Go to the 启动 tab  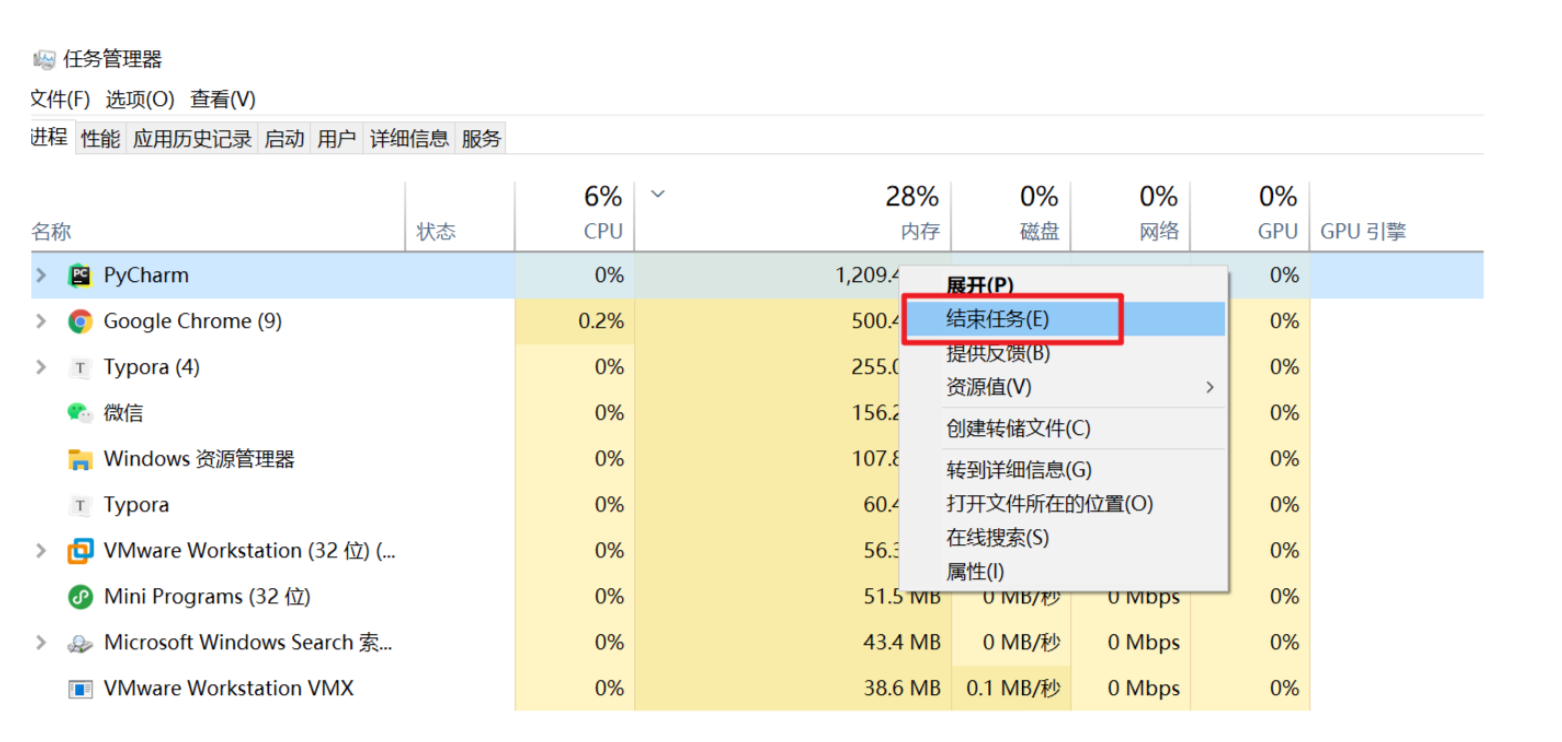284,139
